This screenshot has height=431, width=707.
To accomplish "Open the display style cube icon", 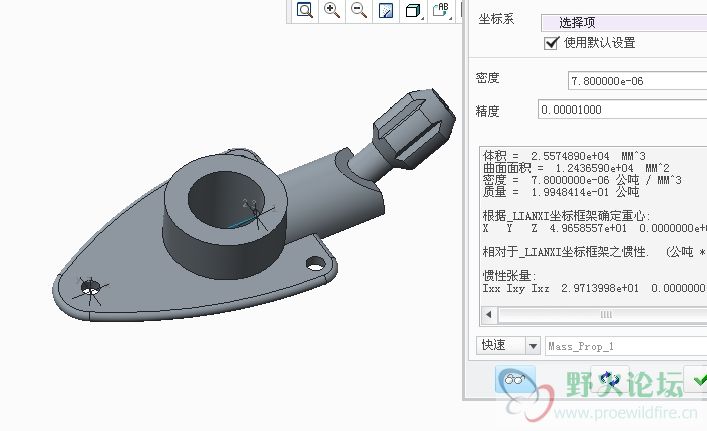I will [413, 10].
